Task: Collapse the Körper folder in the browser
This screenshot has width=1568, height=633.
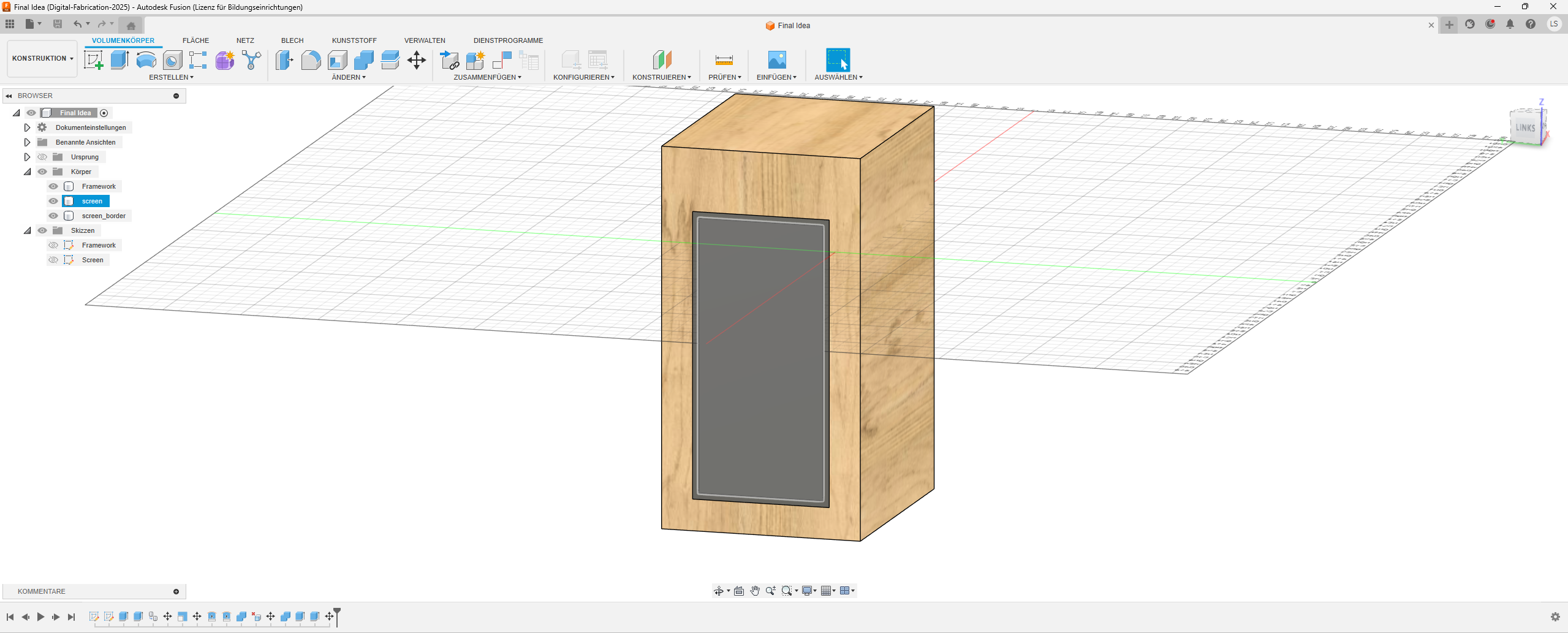Action: tap(27, 172)
